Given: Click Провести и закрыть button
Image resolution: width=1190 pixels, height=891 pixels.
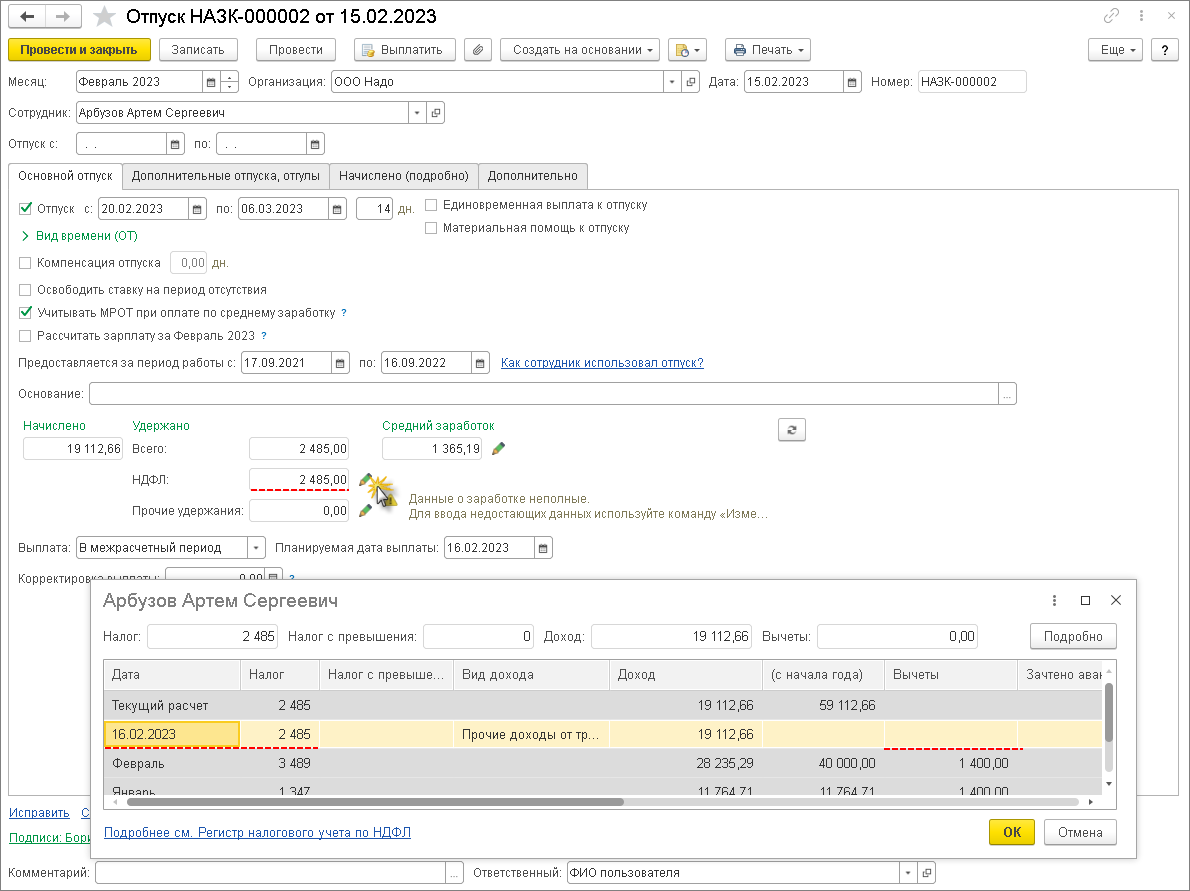Looking at the screenshot, I should [79, 50].
